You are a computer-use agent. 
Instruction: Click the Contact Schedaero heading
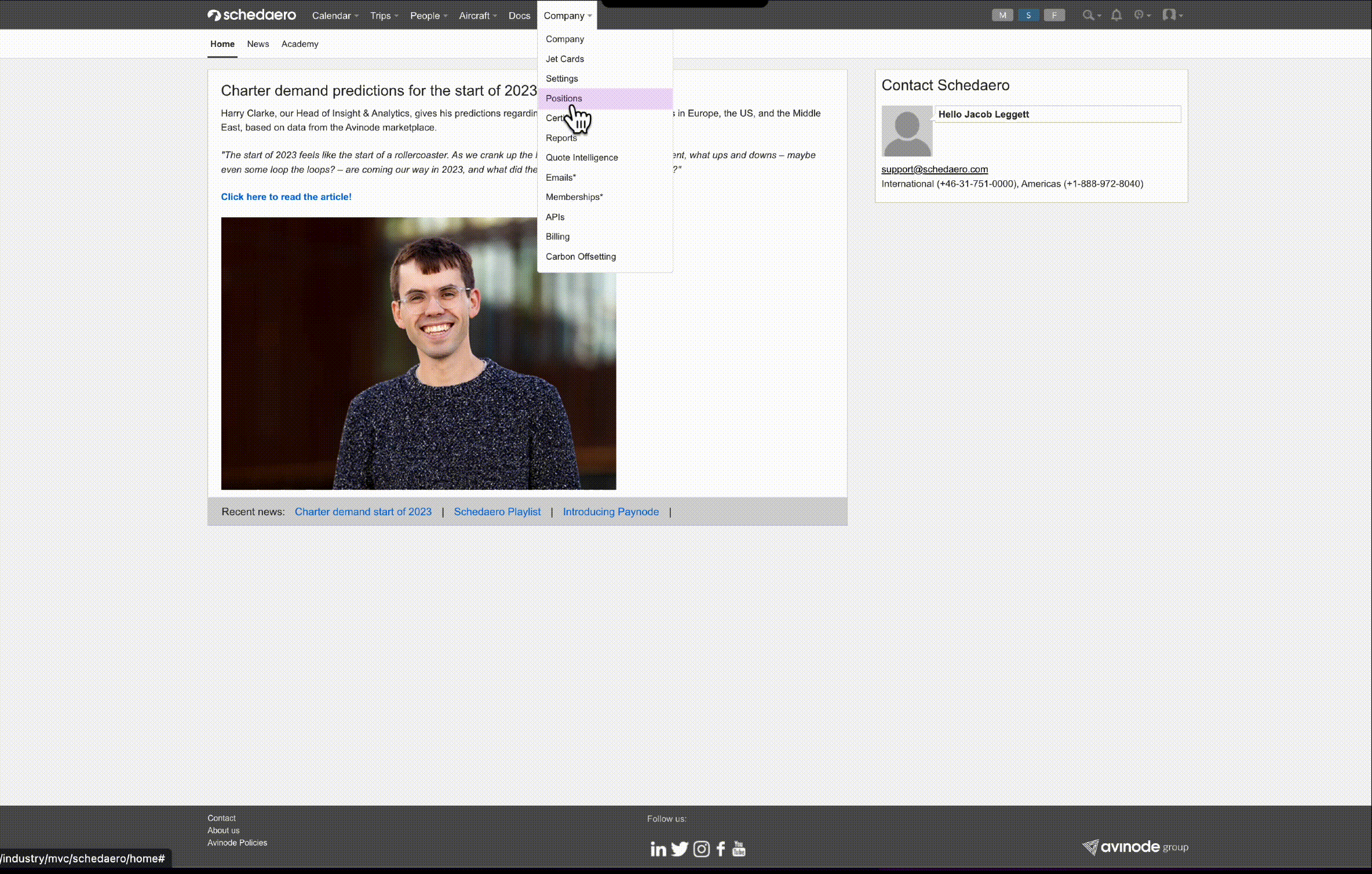tap(946, 85)
